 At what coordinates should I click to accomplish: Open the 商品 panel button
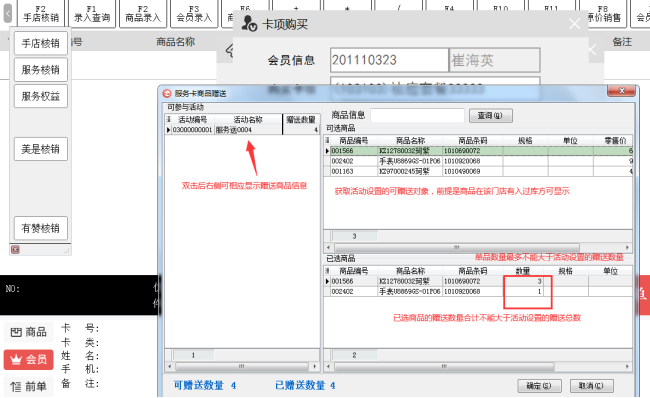29,332
